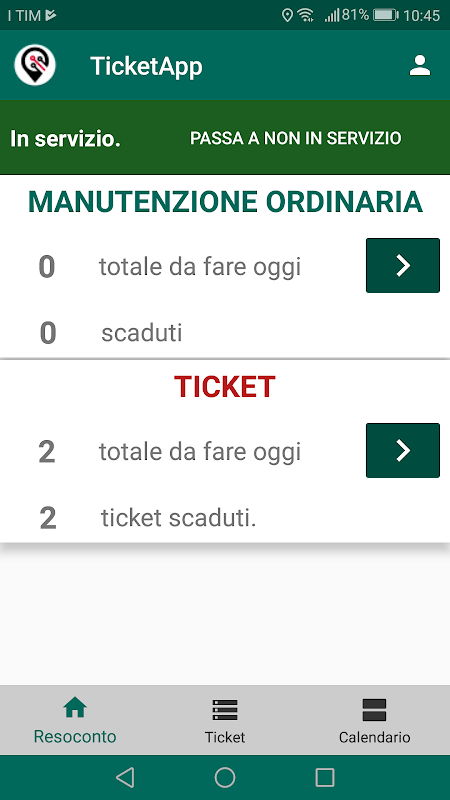Viewport: 450px width, 800px height.
Task: Select the Calendario tab label
Action: pos(374,737)
